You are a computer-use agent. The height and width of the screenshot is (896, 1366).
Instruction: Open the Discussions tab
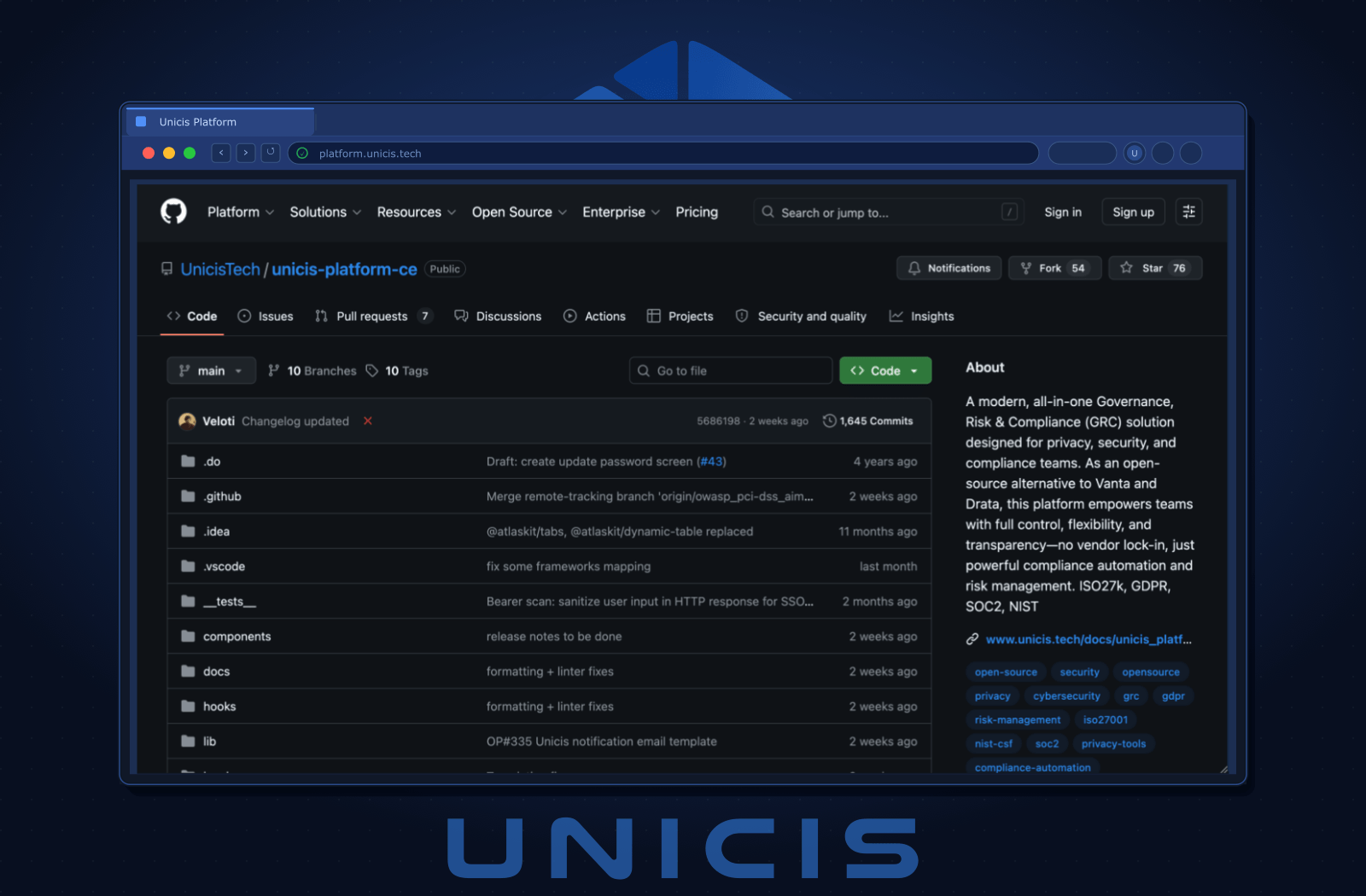click(x=498, y=316)
